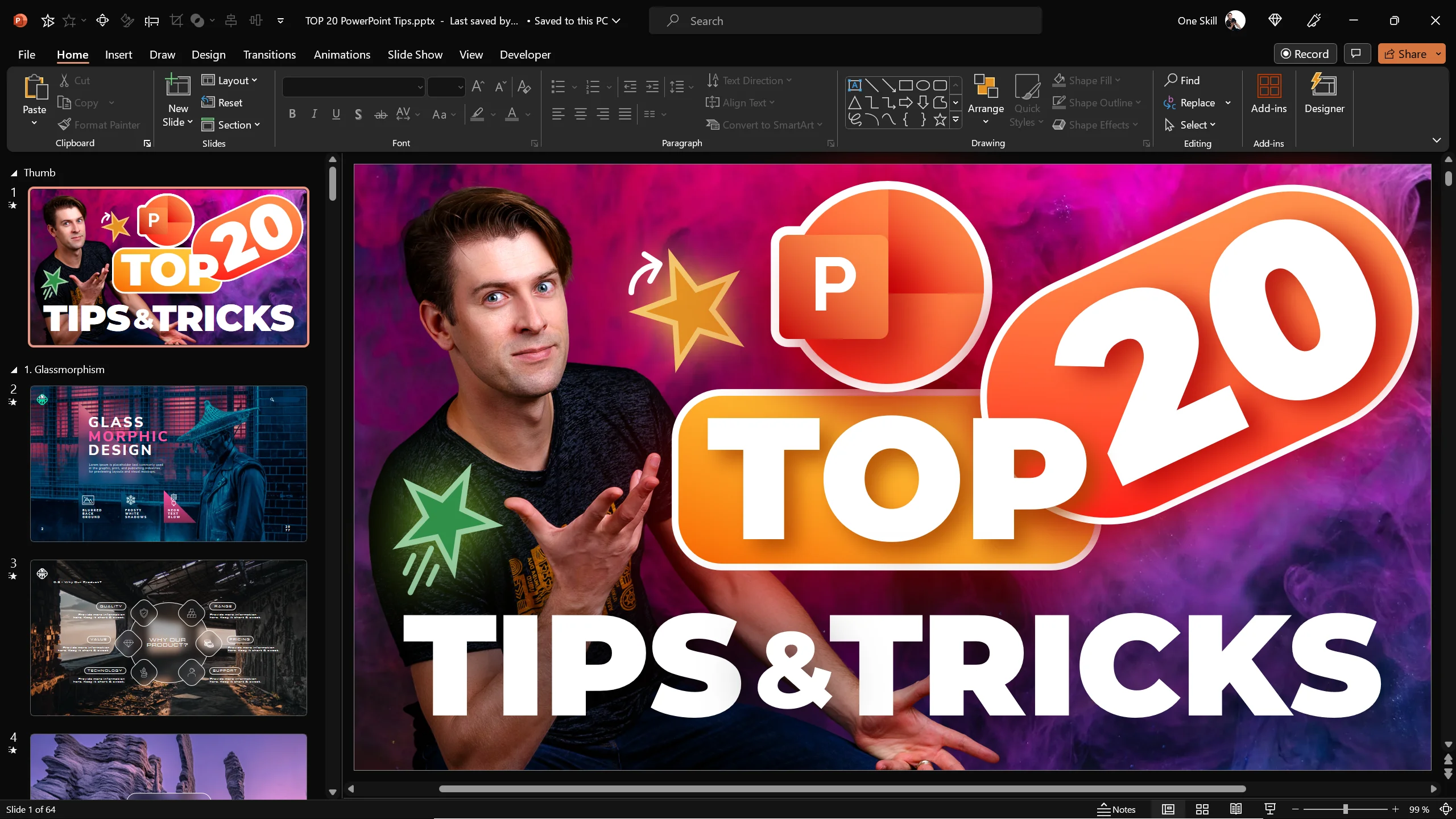Switch to the Animations ribbon tab
This screenshot has width=1456, height=819.
point(342,55)
